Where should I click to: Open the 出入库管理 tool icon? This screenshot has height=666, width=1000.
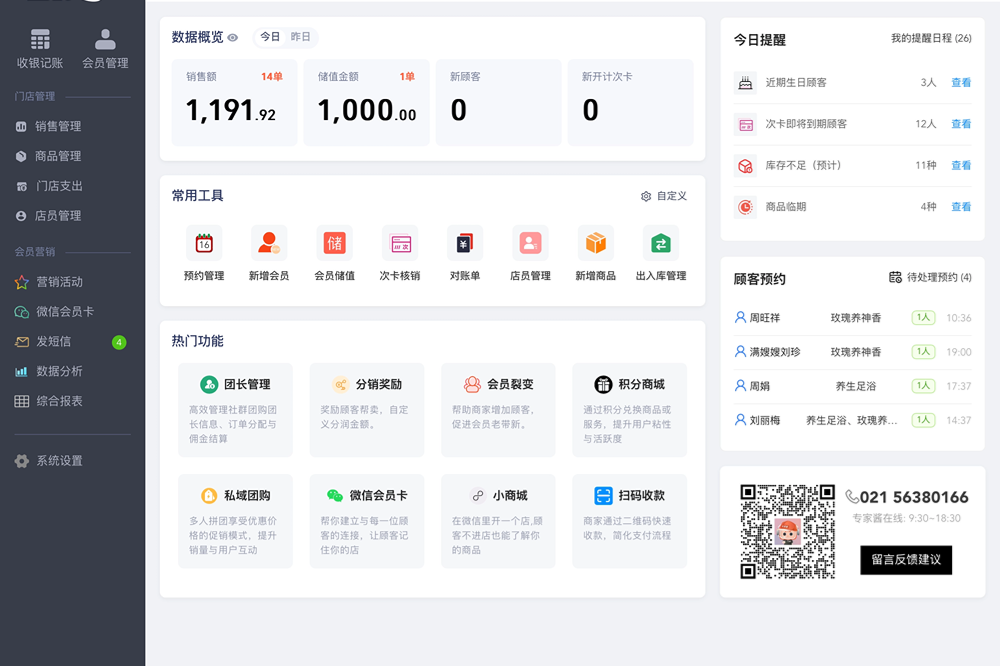coord(661,243)
